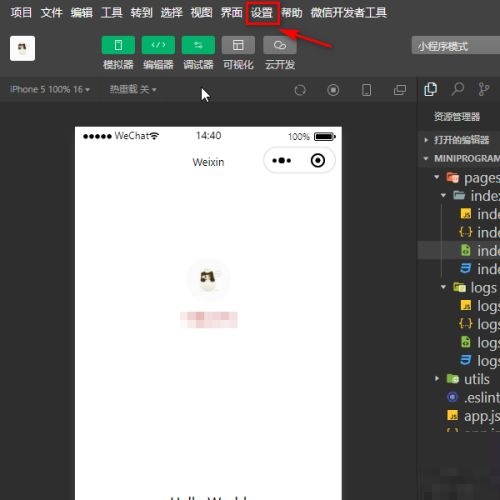Open the 热重载 关 hot reload dropdown
The width and height of the screenshot is (500, 500).
coord(133,89)
